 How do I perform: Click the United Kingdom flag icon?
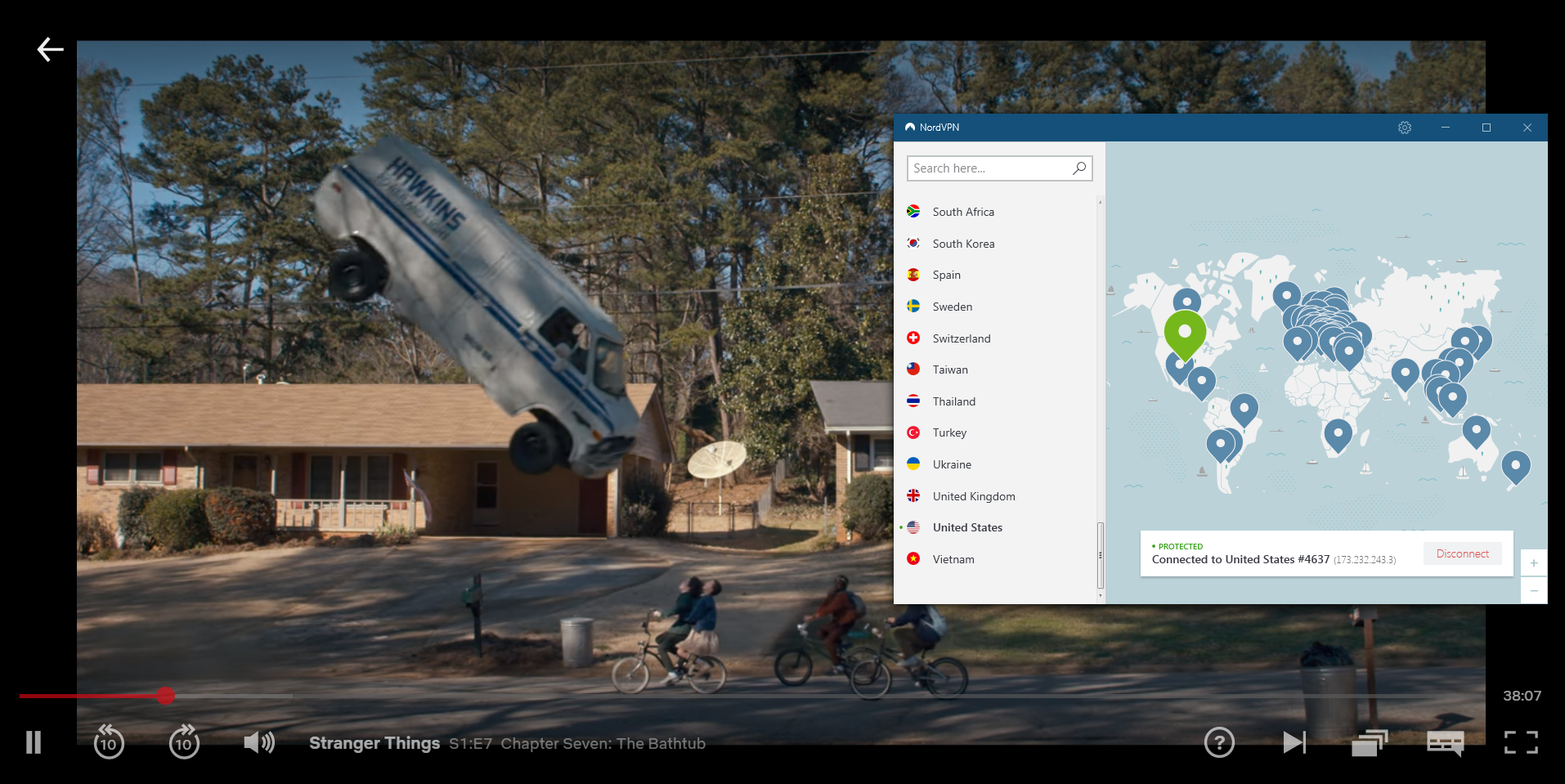click(x=913, y=495)
